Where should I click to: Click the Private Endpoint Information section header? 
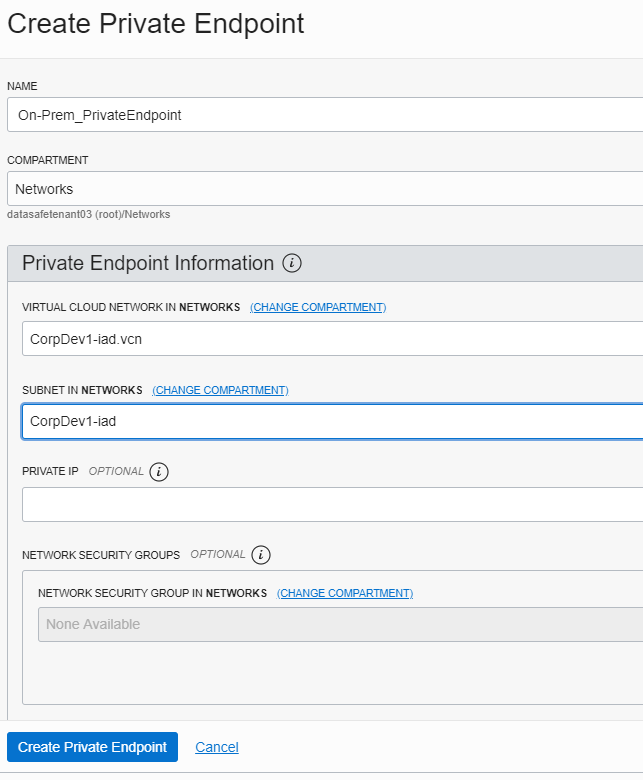point(148,264)
